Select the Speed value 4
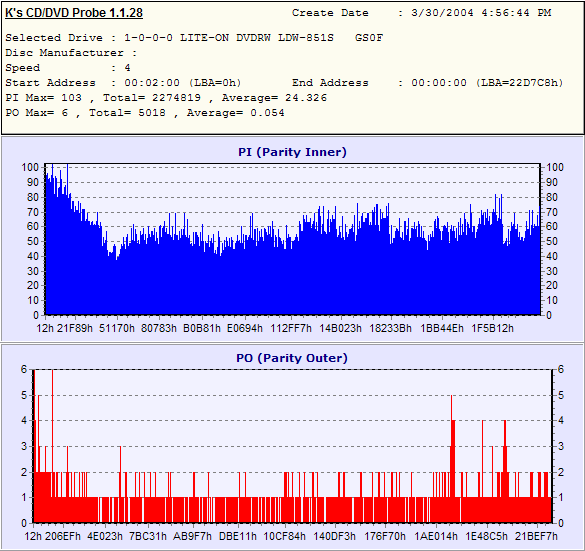Screen dimensions: 585x551 tap(128, 68)
